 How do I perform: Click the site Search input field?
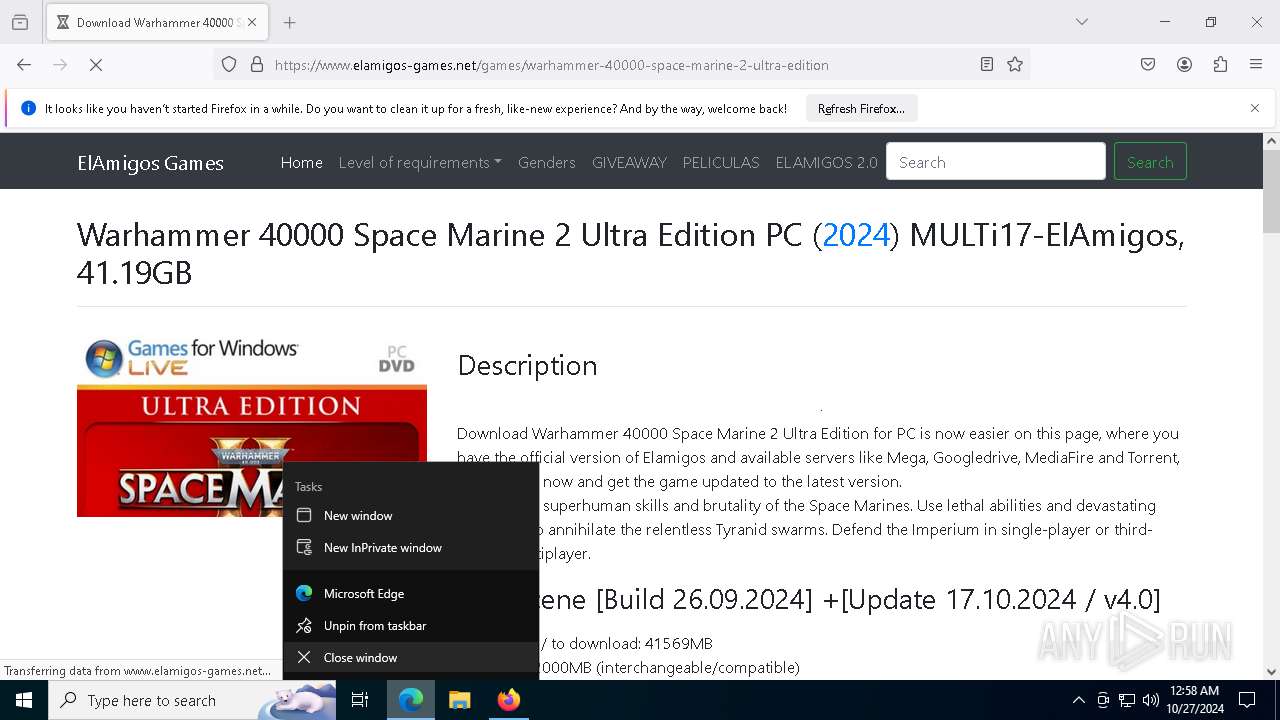pos(996,162)
